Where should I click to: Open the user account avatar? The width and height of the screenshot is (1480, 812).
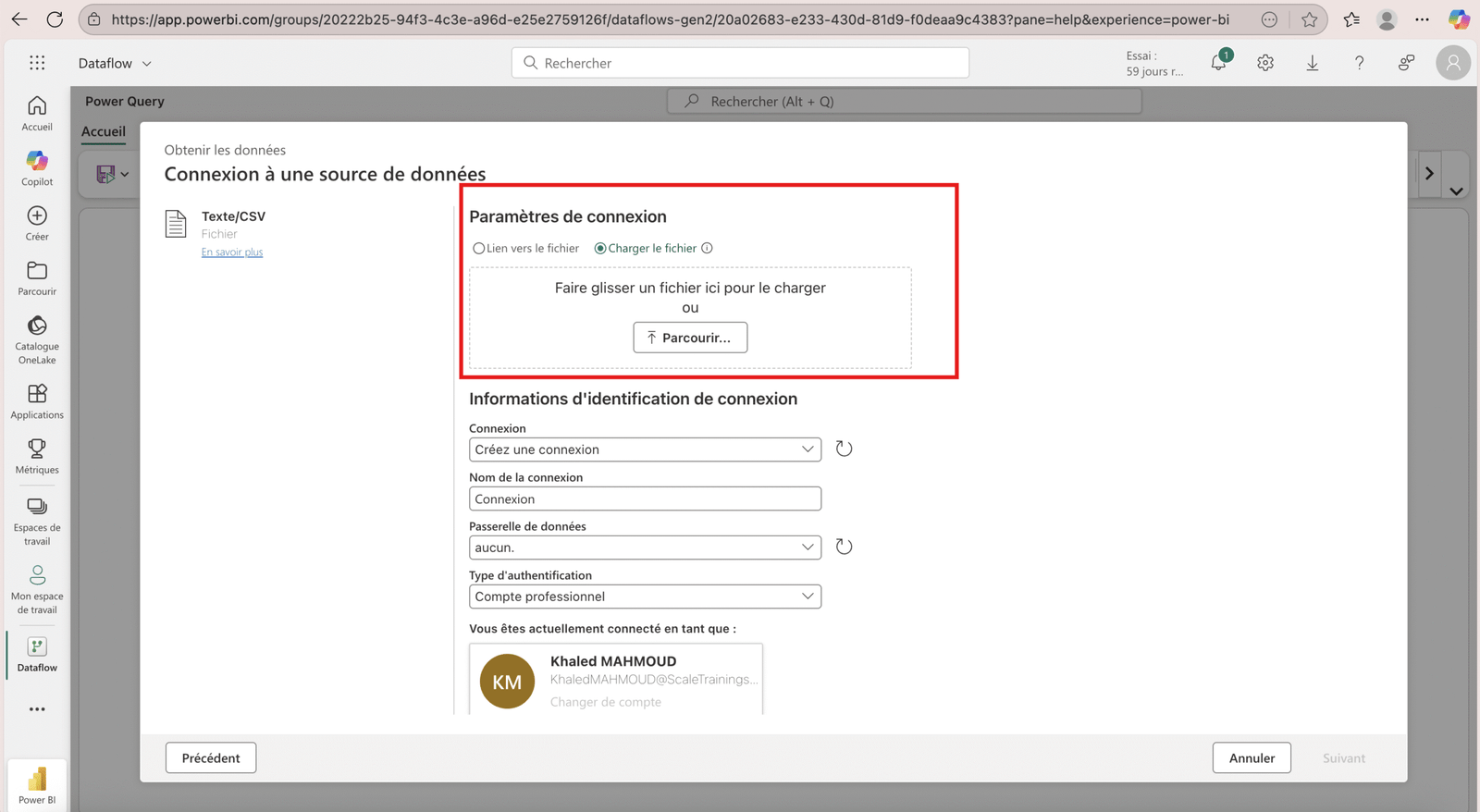click(1453, 63)
